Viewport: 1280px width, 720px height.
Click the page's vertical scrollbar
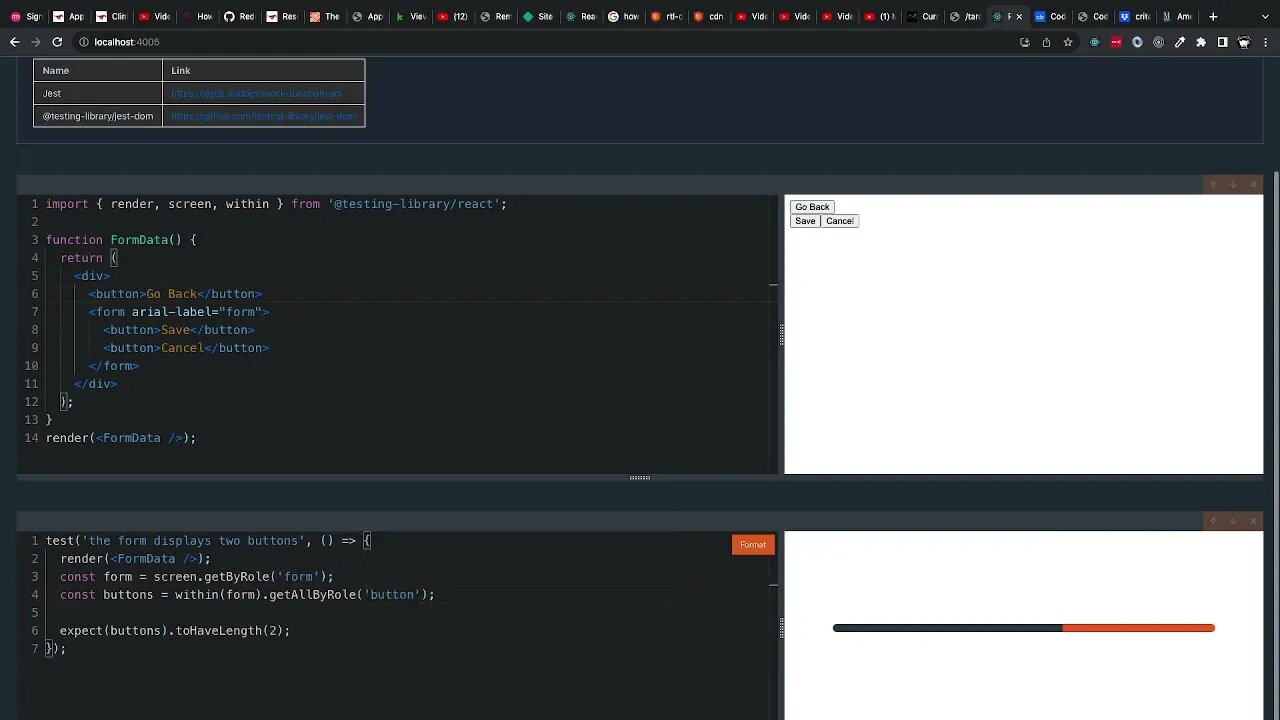point(1275,388)
